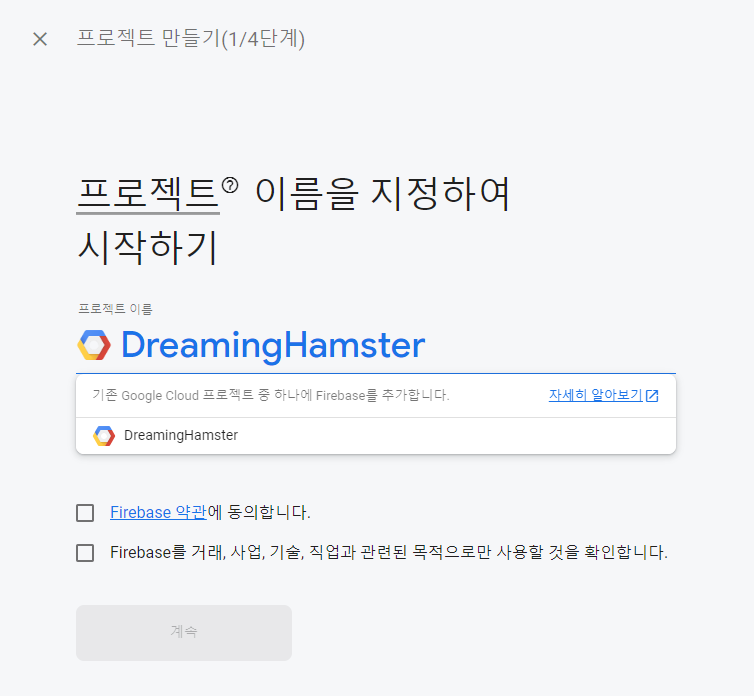The width and height of the screenshot is (754, 696).
Task: Click the small 프로젝트 이름 field label
Action: (x=115, y=309)
